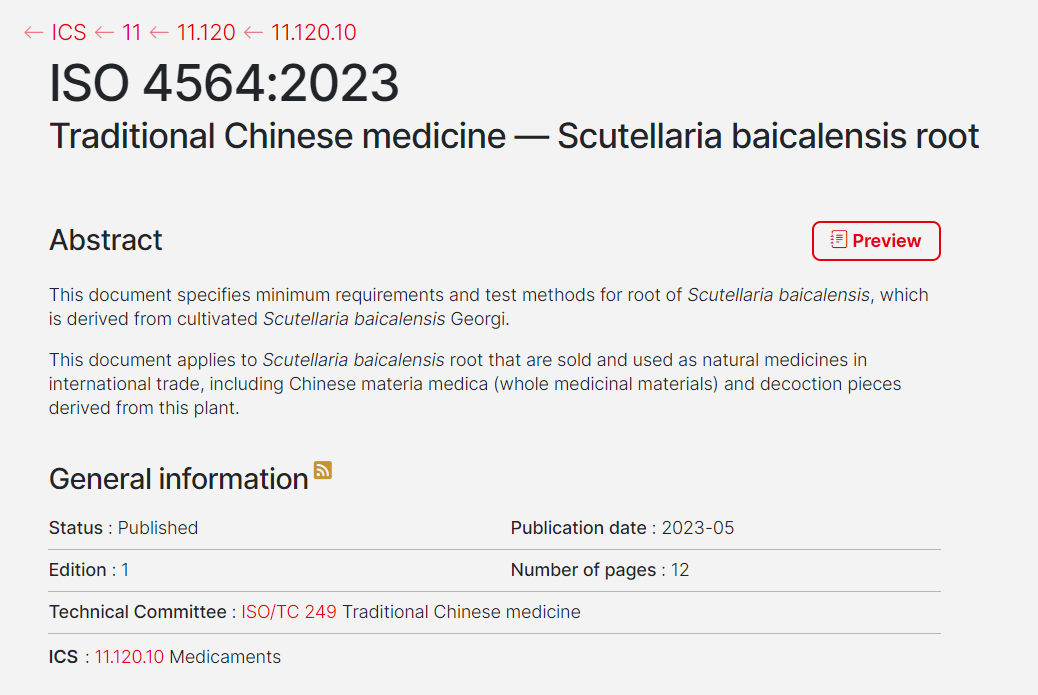The height and width of the screenshot is (695, 1038).
Task: Click the Published status value
Action: pyautogui.click(x=158, y=528)
